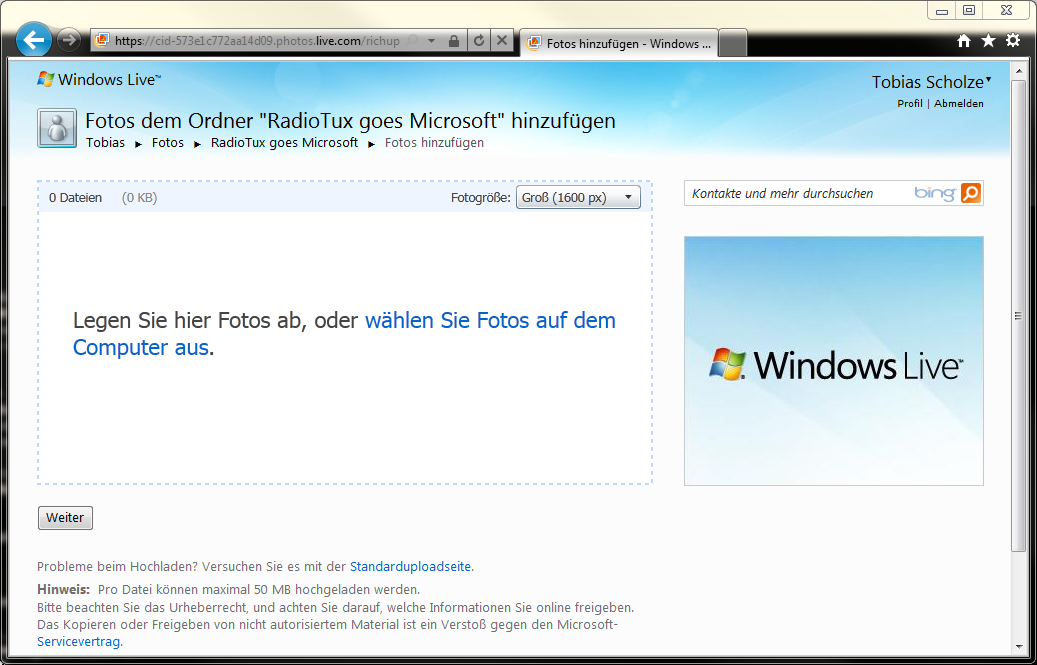
Task: Click into 'Kontakte und mehr durchsuchen' search field
Action: (799, 193)
